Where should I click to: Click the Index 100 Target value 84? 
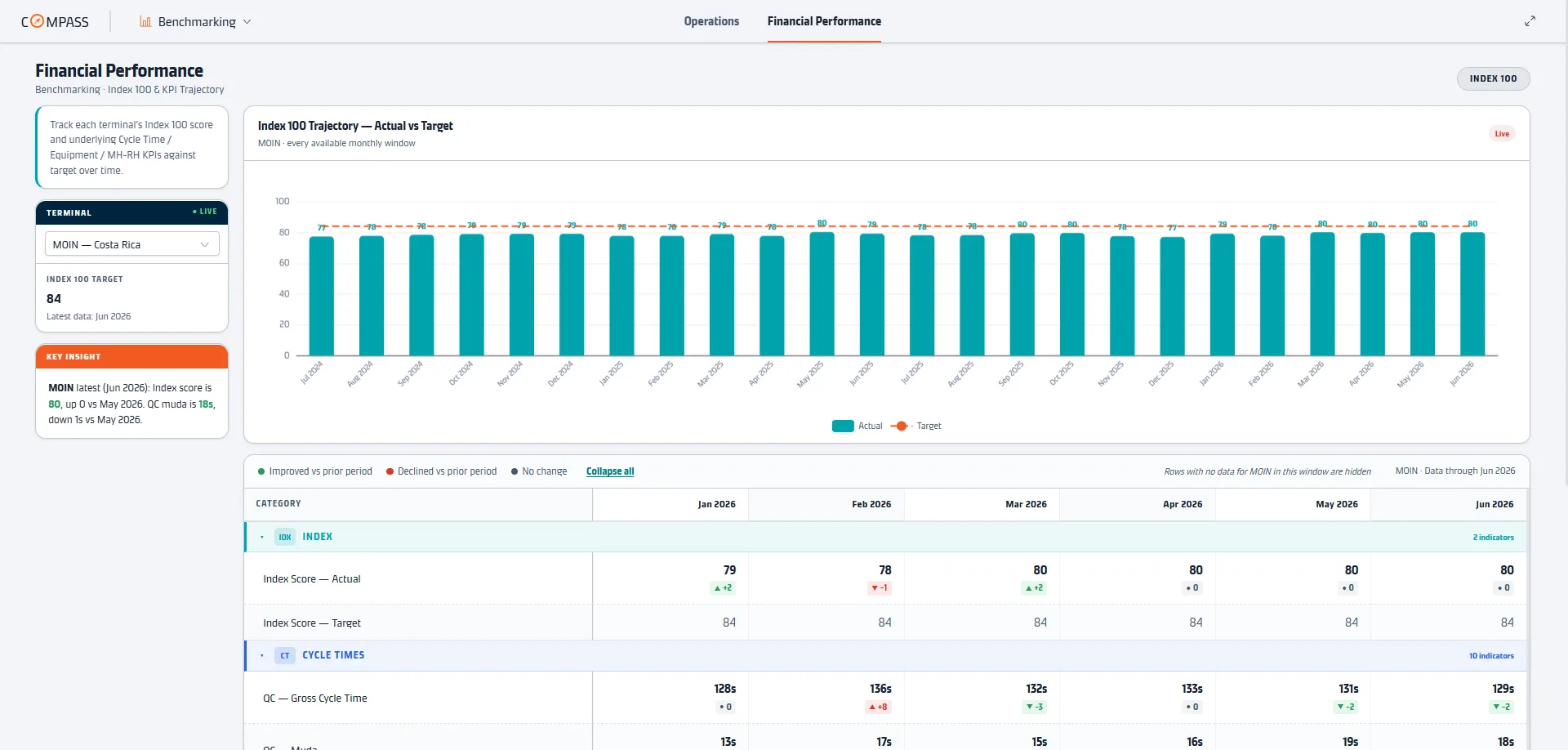(54, 299)
